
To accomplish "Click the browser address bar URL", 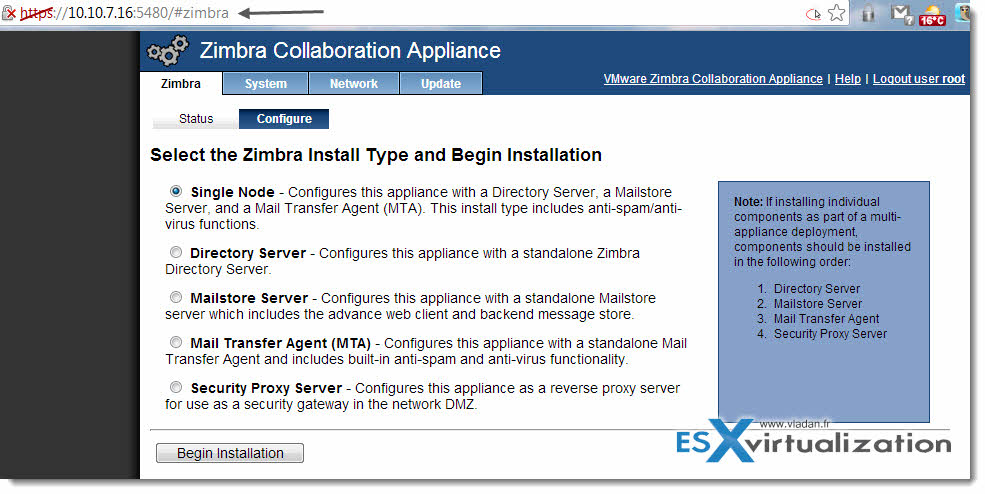I will 124,13.
